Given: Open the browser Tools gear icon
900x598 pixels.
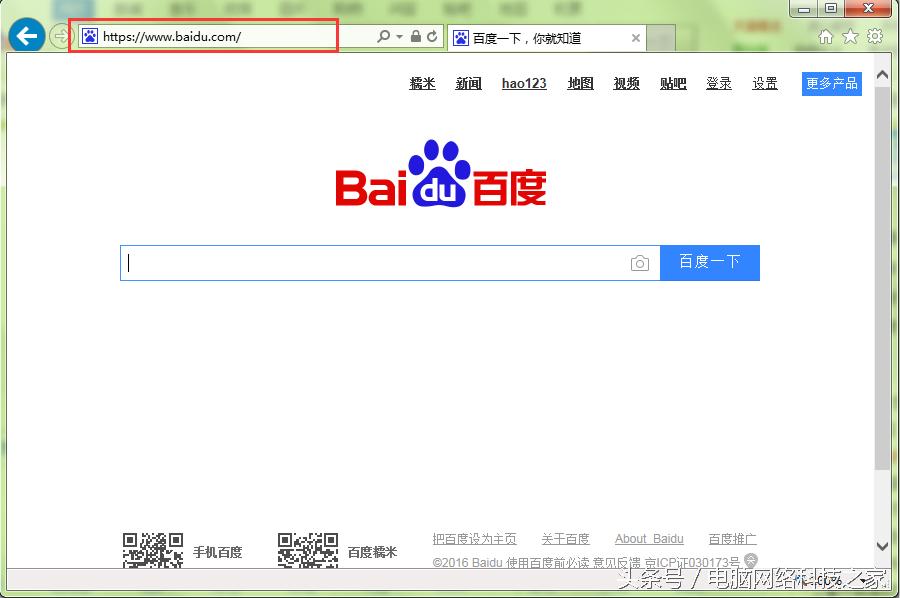Looking at the screenshot, I should coord(874,35).
